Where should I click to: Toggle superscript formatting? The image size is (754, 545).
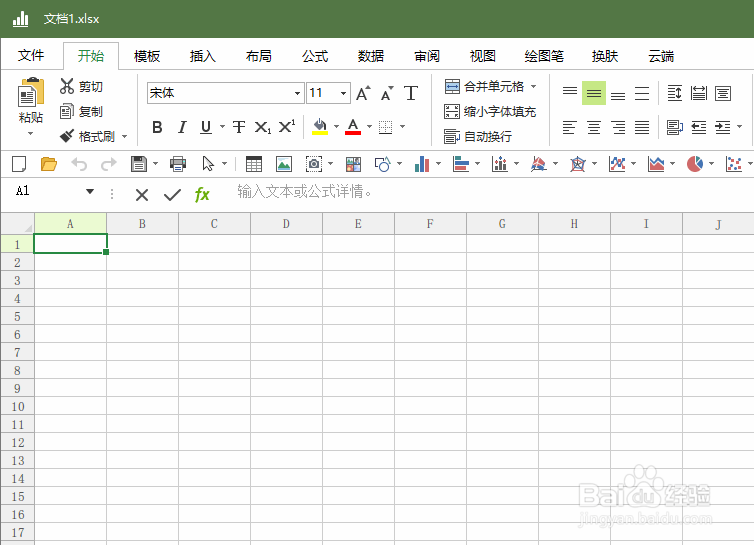287,127
